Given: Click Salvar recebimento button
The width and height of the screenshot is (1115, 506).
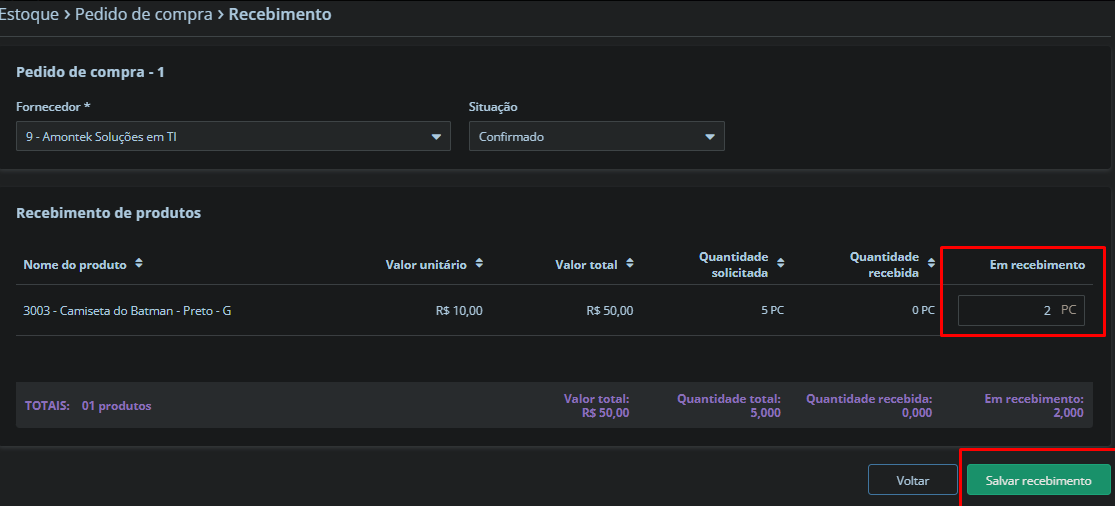Looking at the screenshot, I should (1038, 480).
